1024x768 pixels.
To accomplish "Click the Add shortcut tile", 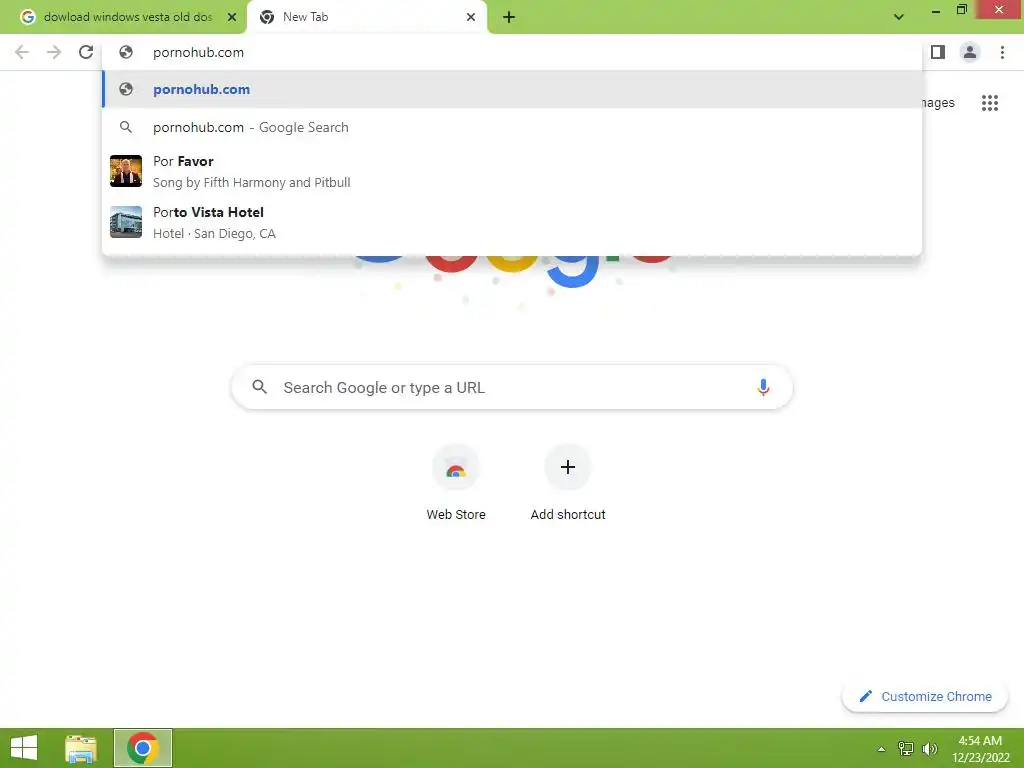I will tap(568, 483).
